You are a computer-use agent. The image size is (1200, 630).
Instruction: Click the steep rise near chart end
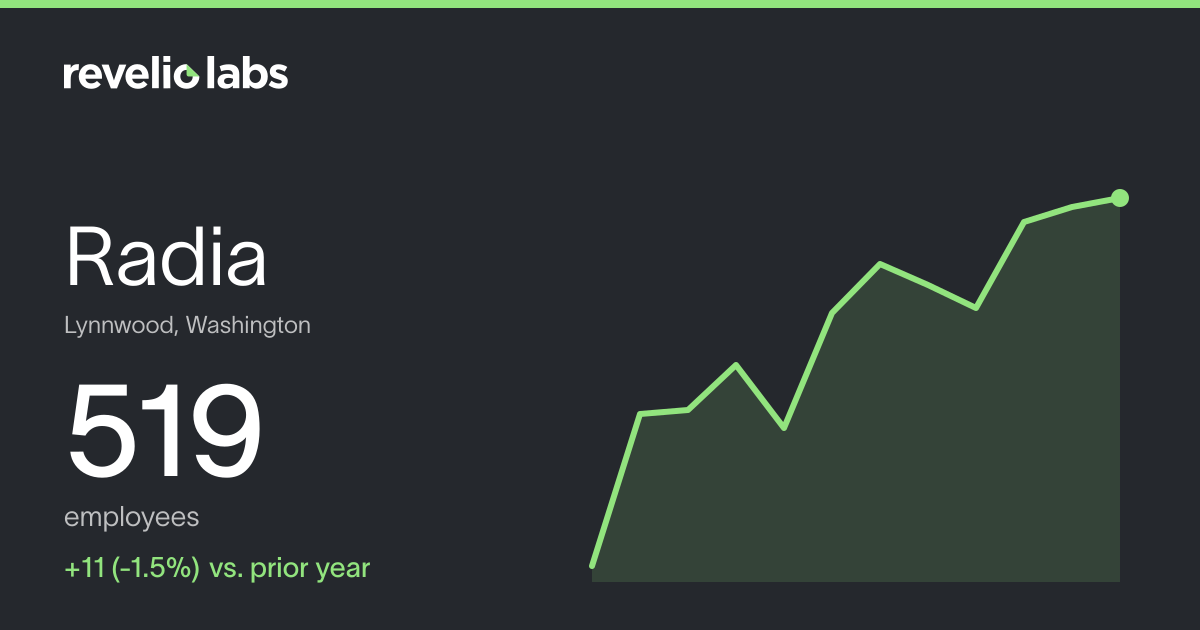tap(1000, 265)
